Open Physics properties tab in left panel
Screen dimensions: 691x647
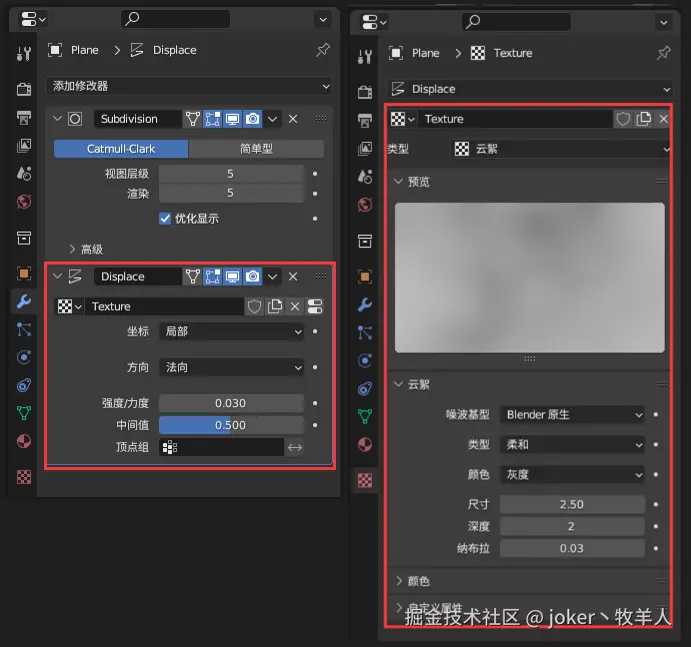pos(24,357)
